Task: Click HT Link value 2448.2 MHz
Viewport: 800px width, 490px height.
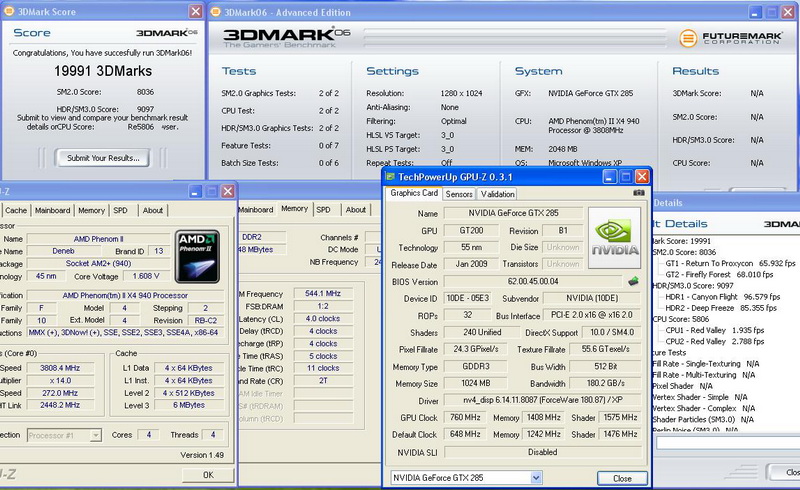Action: pyautogui.click(x=60, y=405)
